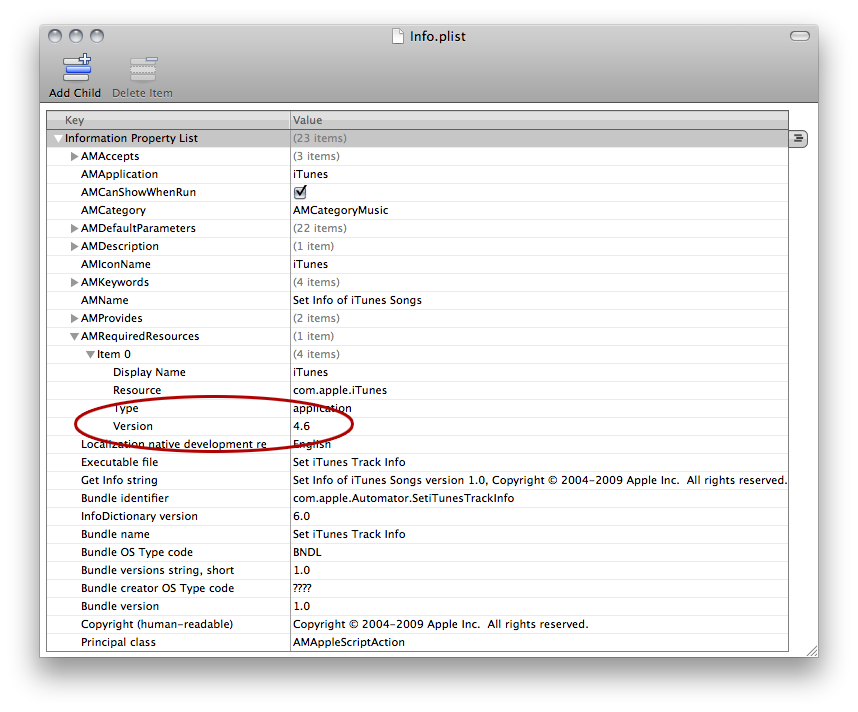Select the 'Set Info of iTunes Songs' value
This screenshot has width=858, height=712.
pos(357,300)
